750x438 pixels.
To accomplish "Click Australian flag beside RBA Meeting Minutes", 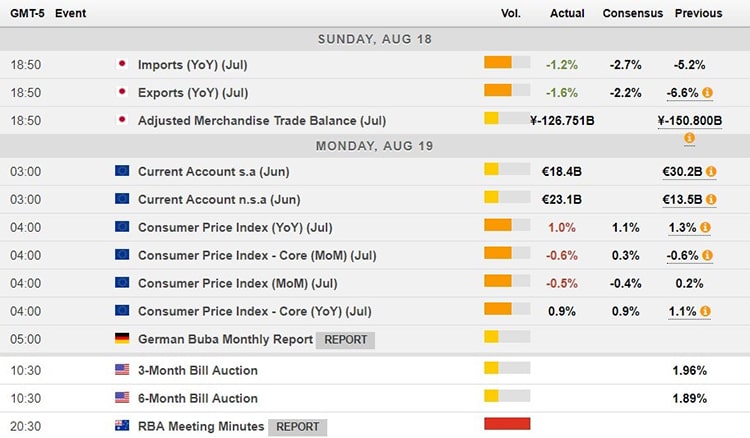I will (x=123, y=426).
